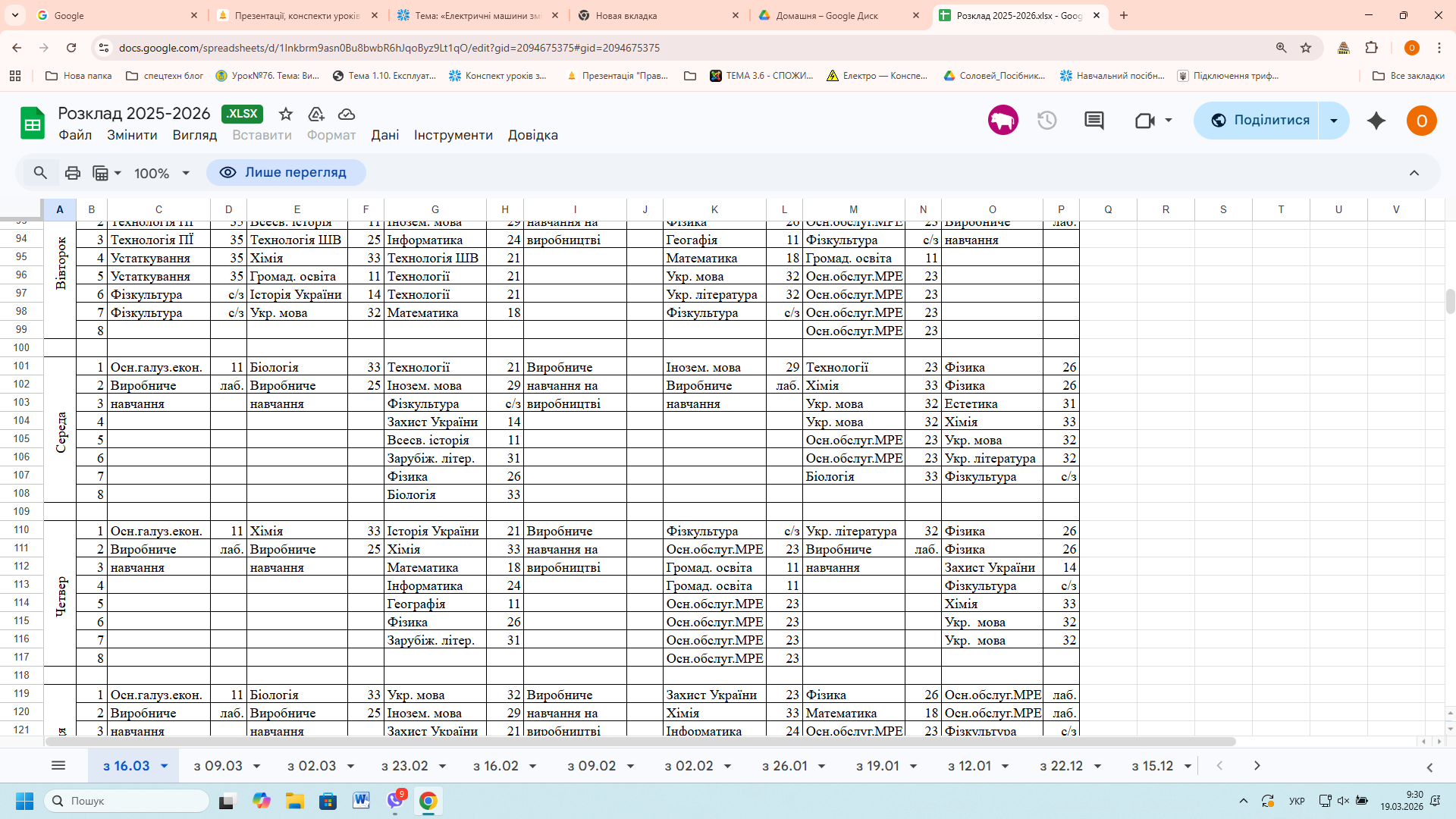Open version history clock icon
This screenshot has width=1456, height=819.
(1047, 121)
